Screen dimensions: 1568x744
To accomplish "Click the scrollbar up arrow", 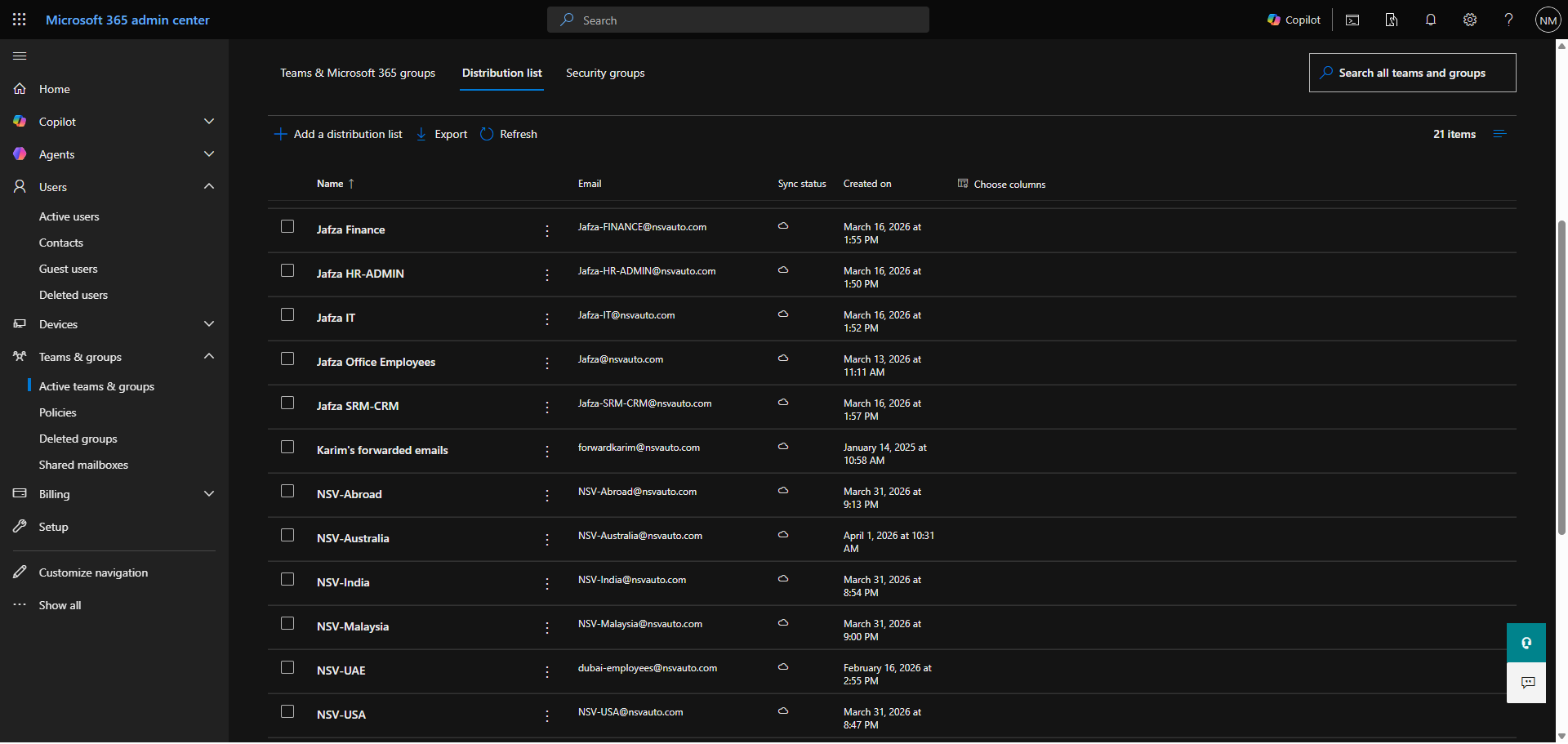I will pos(1561,47).
